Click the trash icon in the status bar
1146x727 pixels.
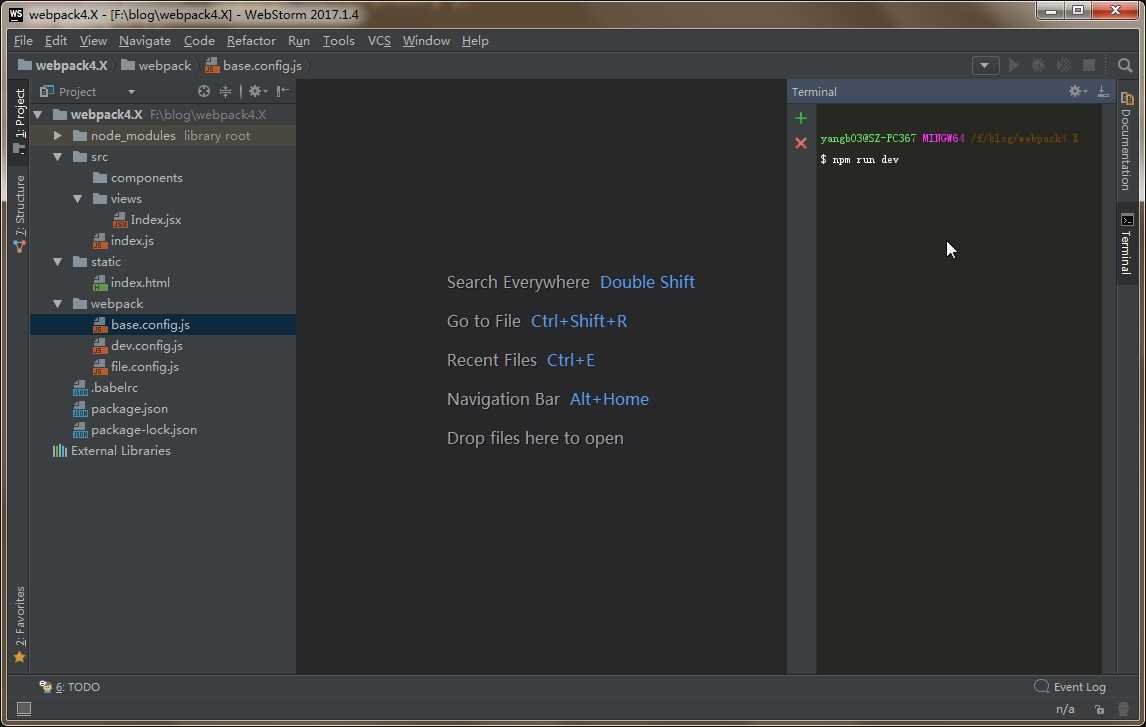pyautogui.click(x=1124, y=709)
